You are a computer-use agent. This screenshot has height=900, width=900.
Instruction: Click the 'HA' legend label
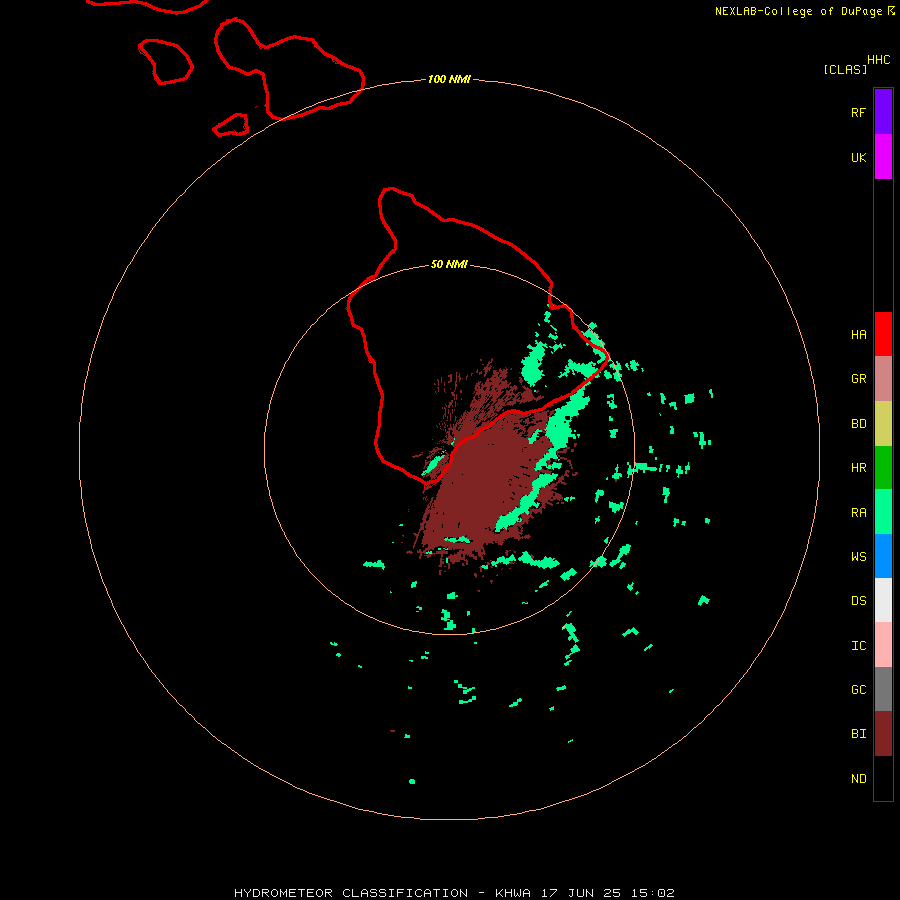point(858,335)
